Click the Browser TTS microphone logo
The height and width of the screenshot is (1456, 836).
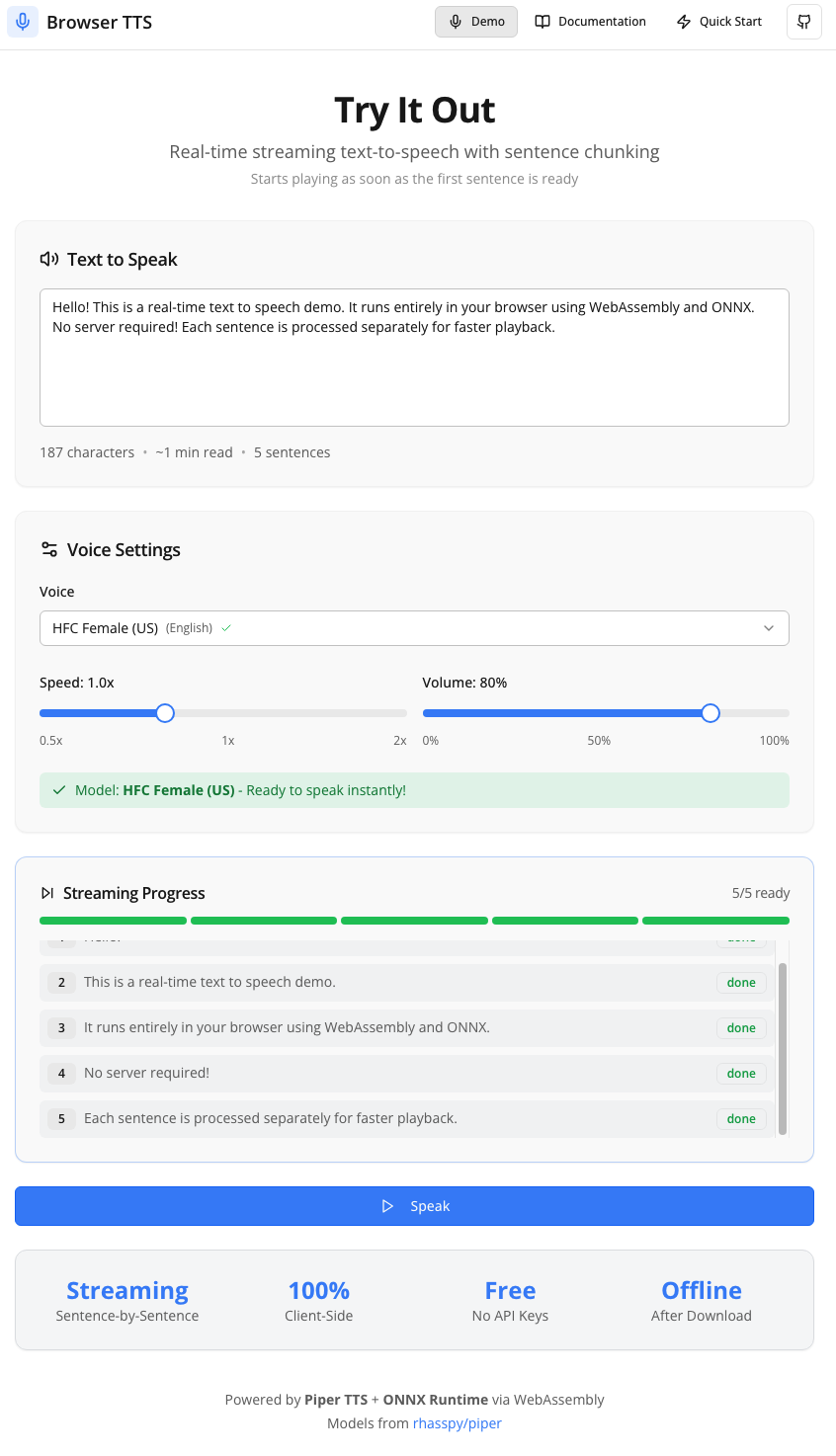click(23, 22)
